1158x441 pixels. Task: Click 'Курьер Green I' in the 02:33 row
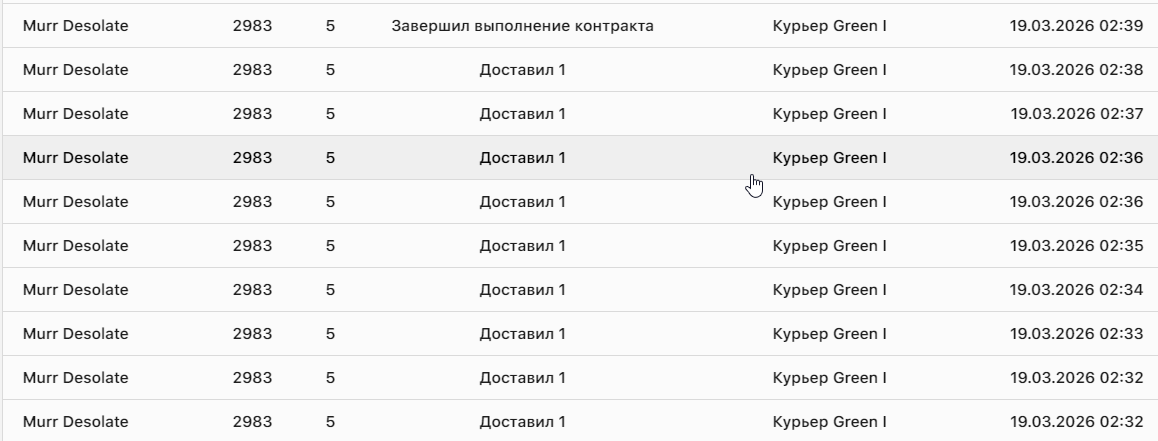tap(829, 334)
